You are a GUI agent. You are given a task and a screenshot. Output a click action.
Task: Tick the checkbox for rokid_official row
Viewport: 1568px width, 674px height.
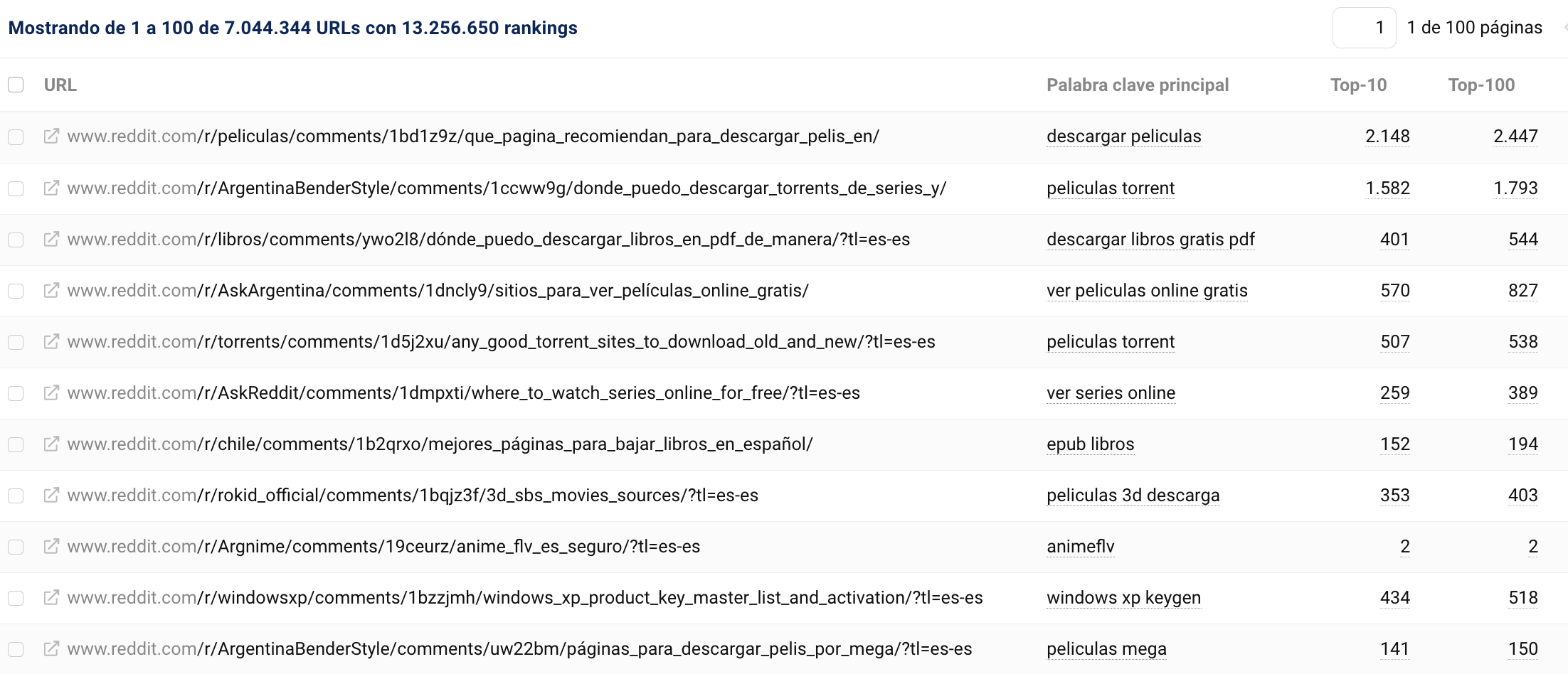pos(16,496)
